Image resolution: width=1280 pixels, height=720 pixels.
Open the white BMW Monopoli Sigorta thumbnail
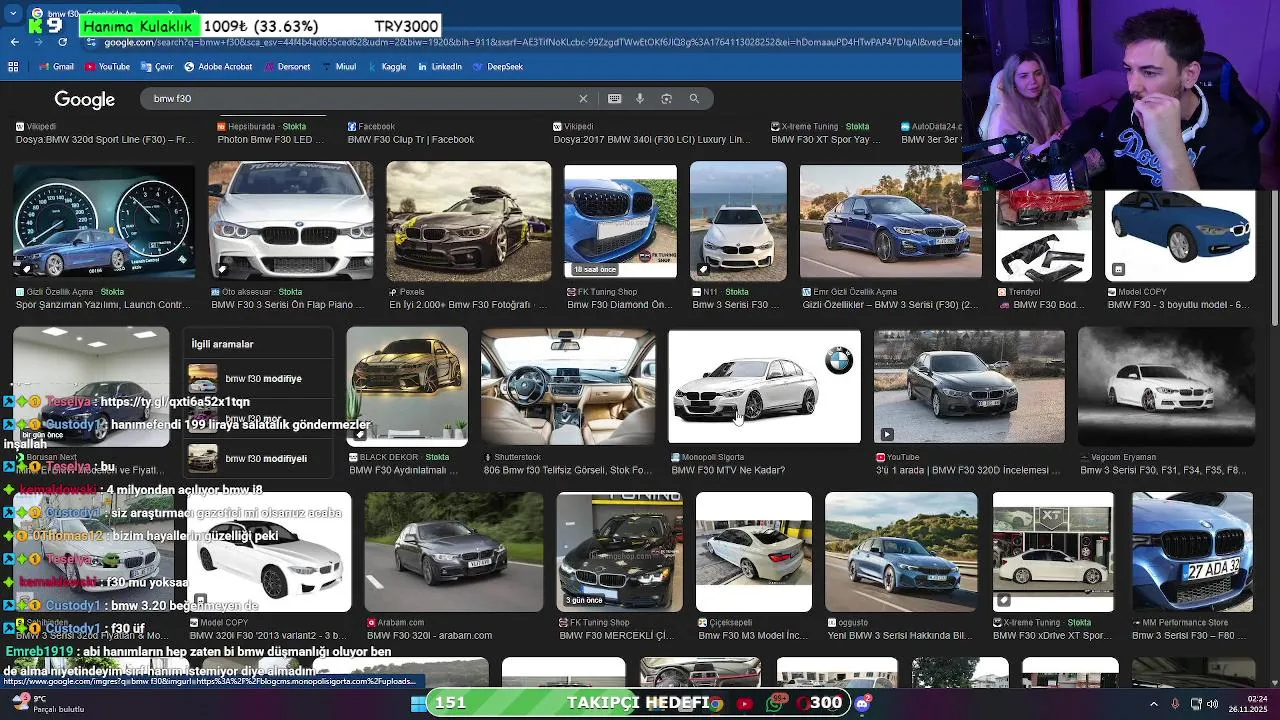click(764, 386)
